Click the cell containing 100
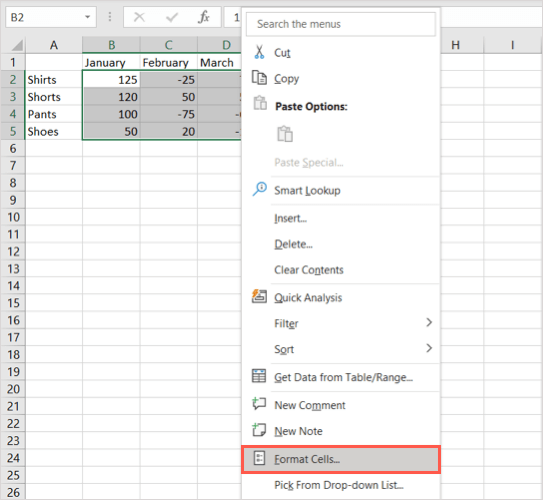The height and width of the screenshot is (500, 543). click(x=111, y=114)
